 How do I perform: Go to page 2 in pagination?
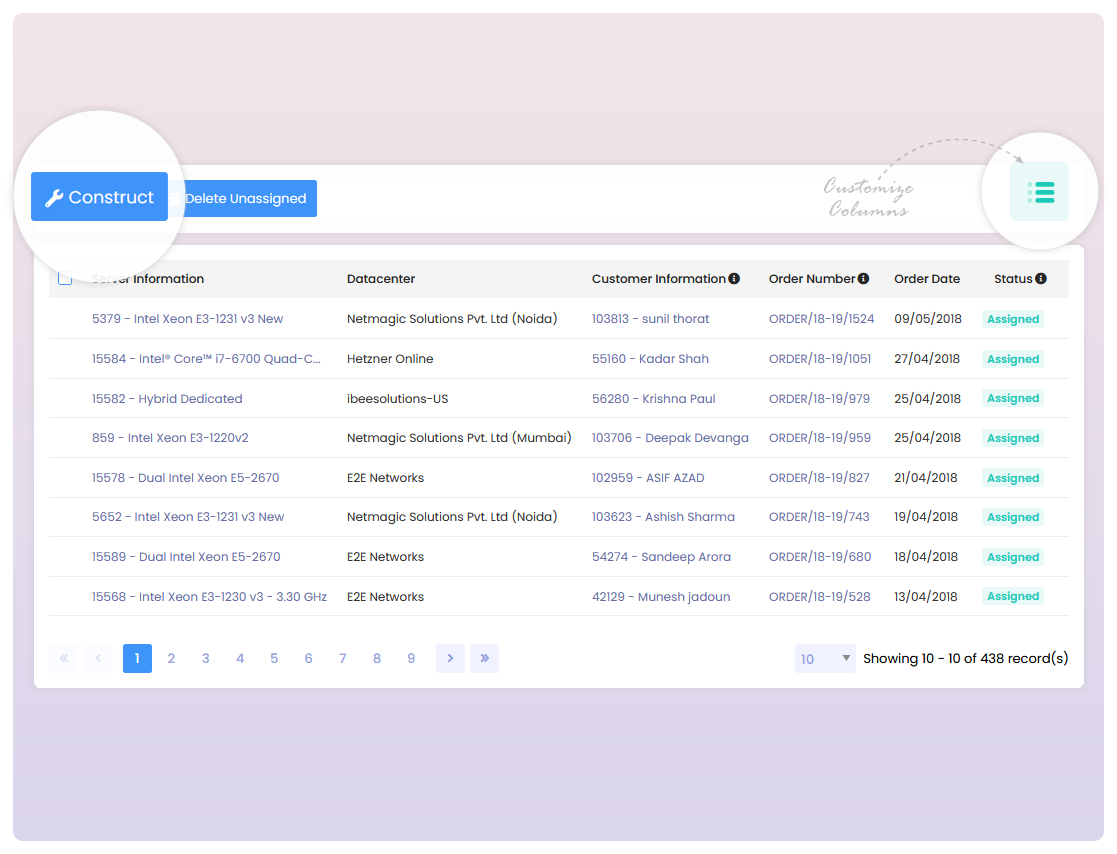click(171, 658)
